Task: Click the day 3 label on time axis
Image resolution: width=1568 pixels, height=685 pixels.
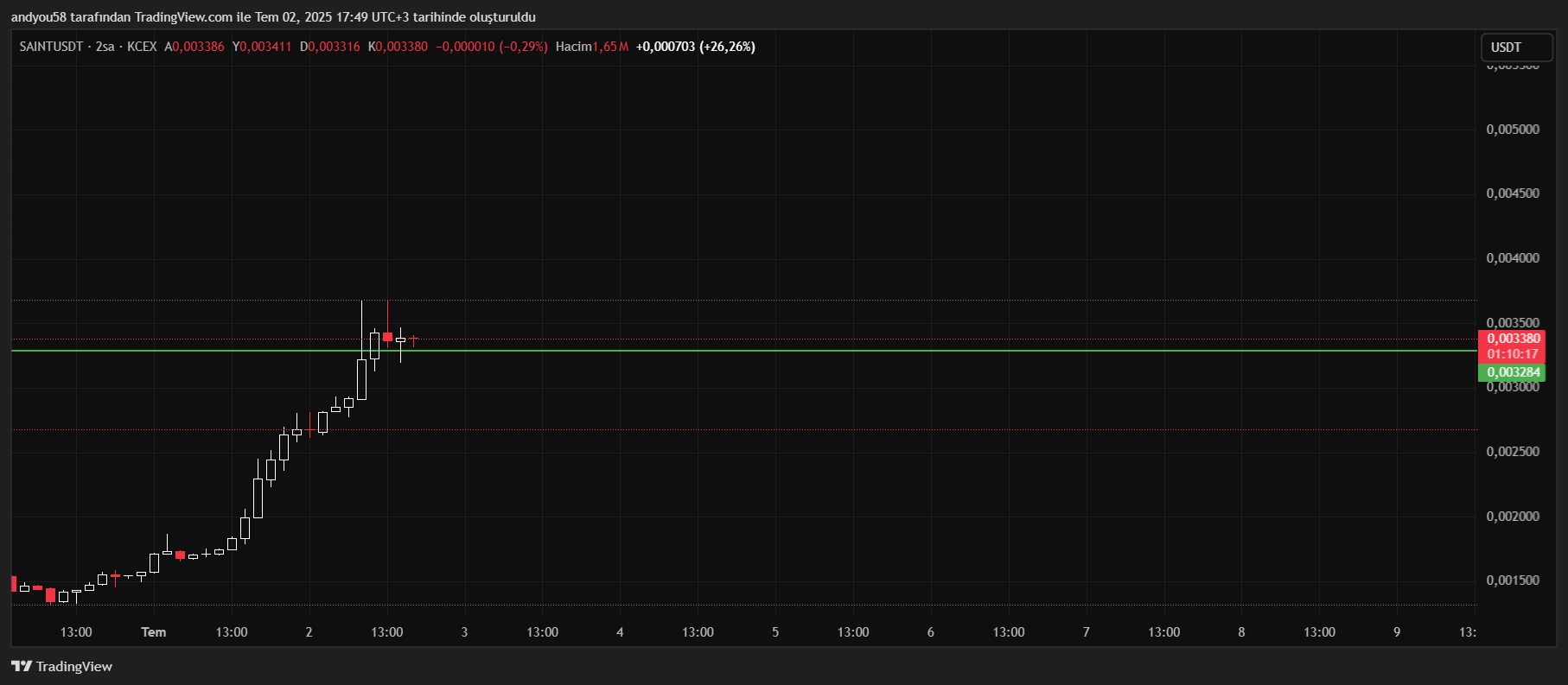Action: (464, 632)
